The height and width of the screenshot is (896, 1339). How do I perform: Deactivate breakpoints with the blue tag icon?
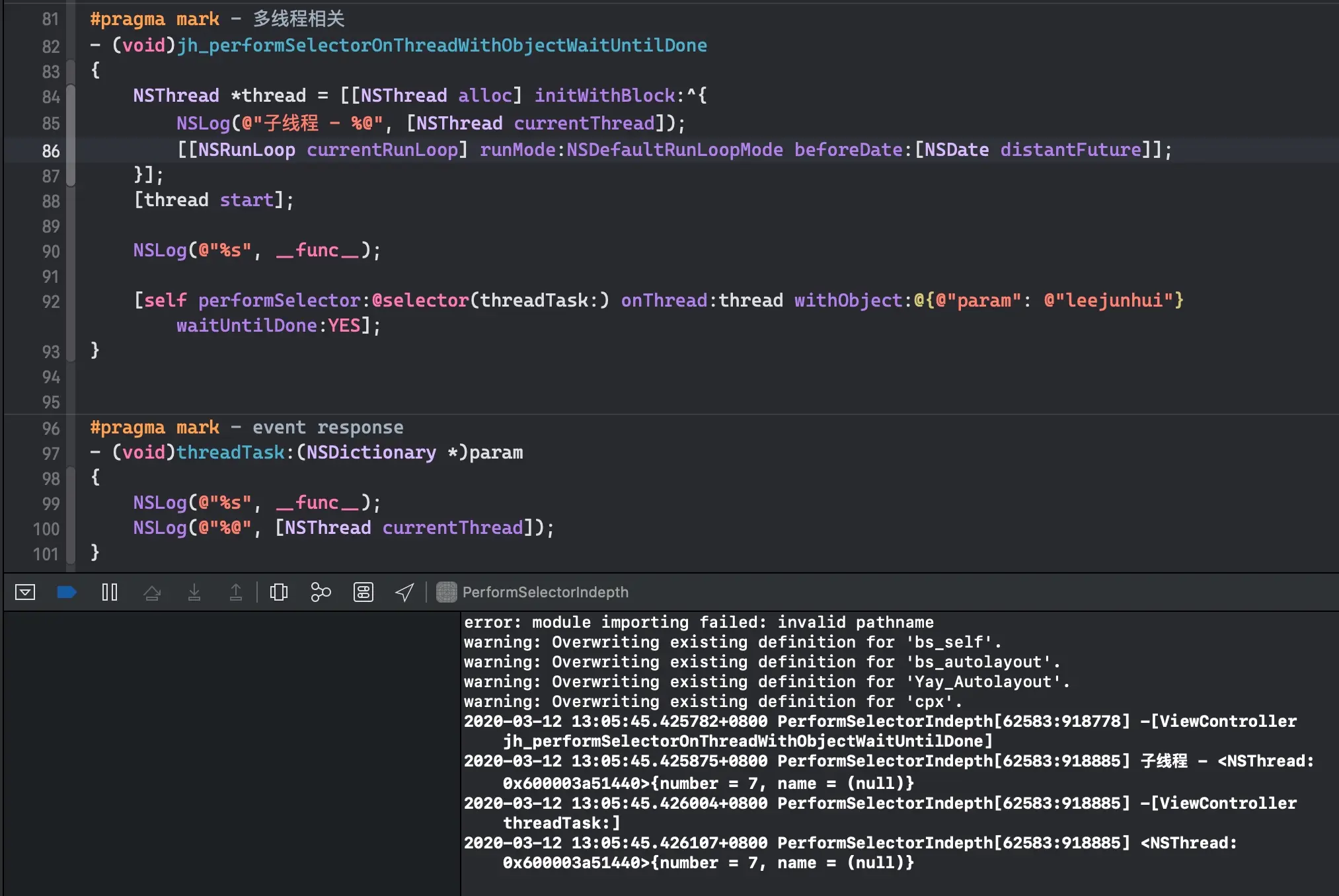(x=67, y=592)
